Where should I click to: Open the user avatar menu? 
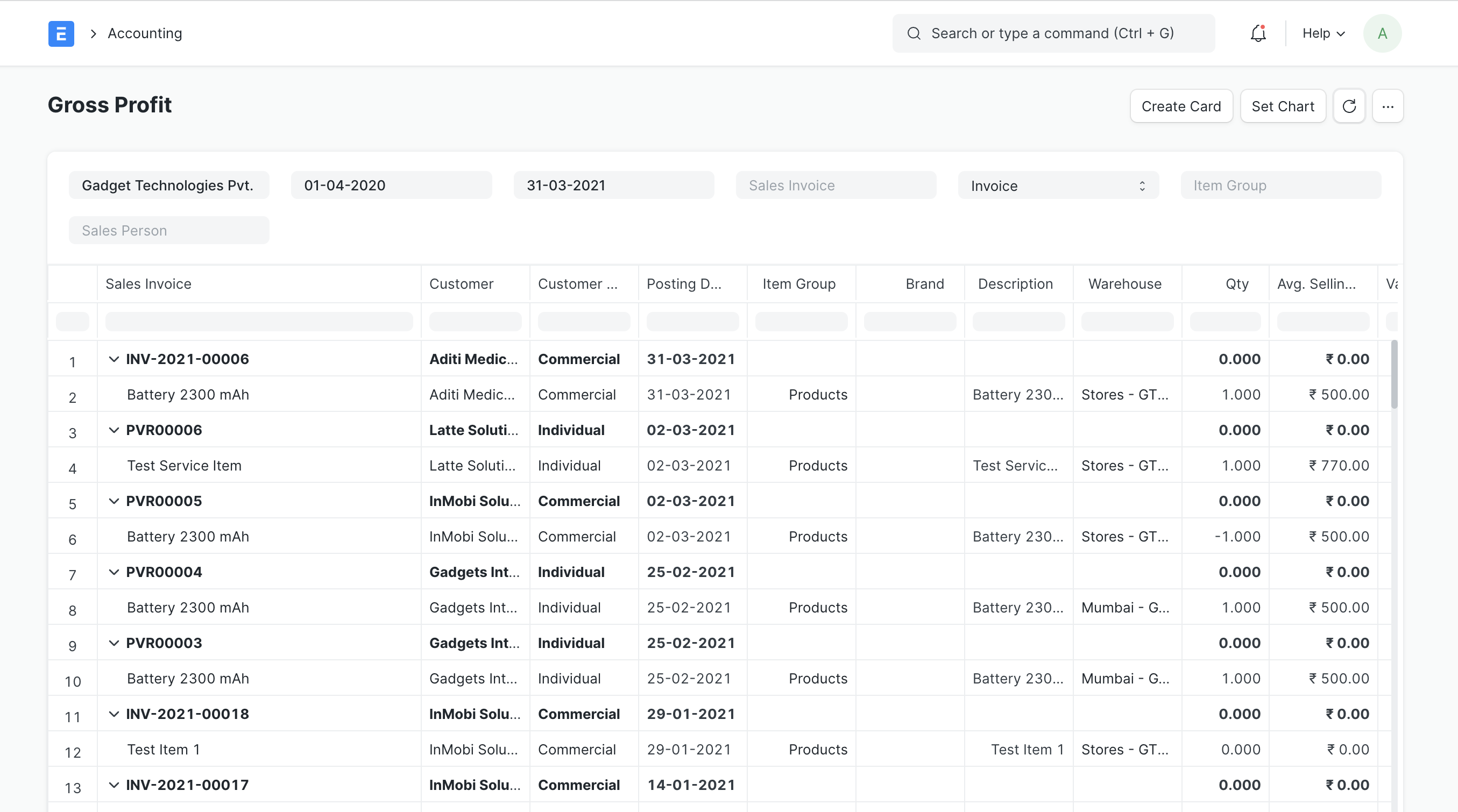point(1382,33)
